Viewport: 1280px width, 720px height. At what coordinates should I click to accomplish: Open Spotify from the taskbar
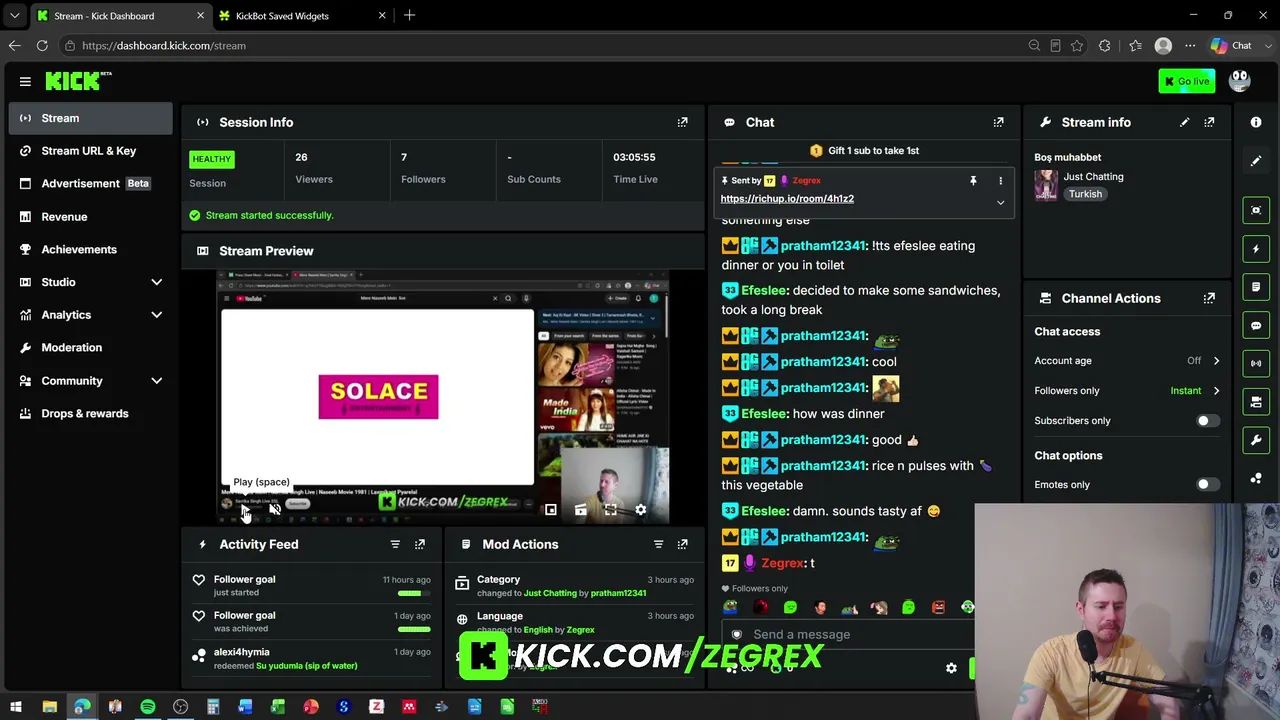click(x=147, y=708)
